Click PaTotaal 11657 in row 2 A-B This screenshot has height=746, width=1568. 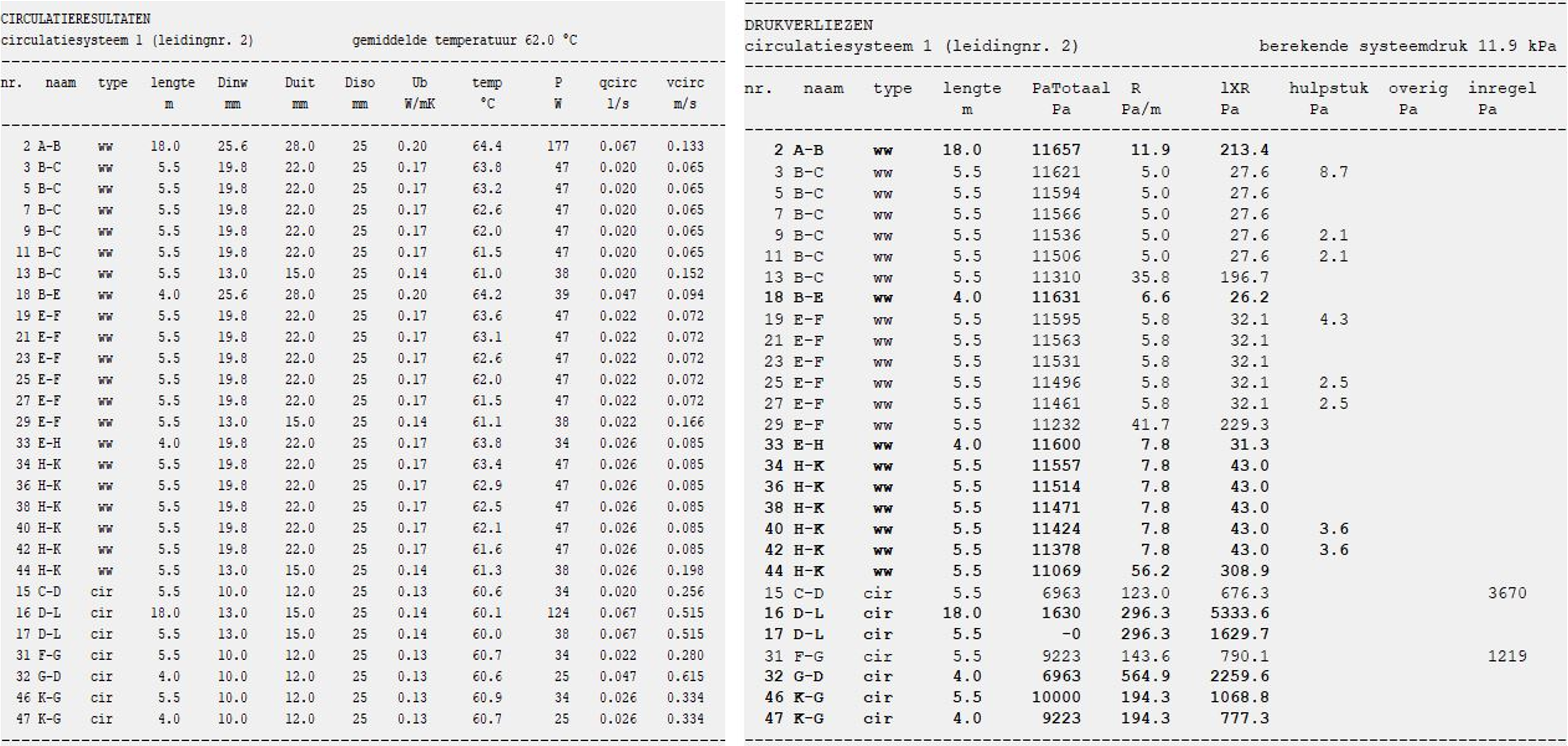click(1055, 150)
